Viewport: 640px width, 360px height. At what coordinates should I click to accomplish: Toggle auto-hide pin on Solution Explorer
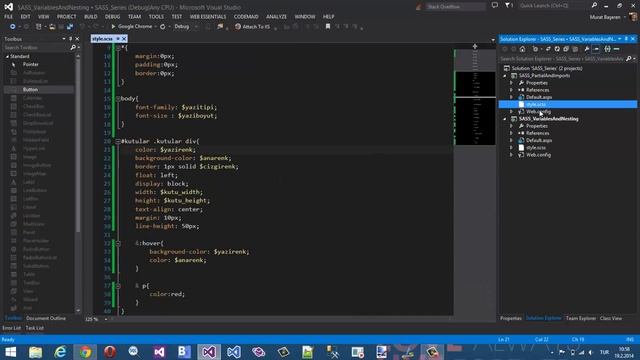(x=626, y=39)
